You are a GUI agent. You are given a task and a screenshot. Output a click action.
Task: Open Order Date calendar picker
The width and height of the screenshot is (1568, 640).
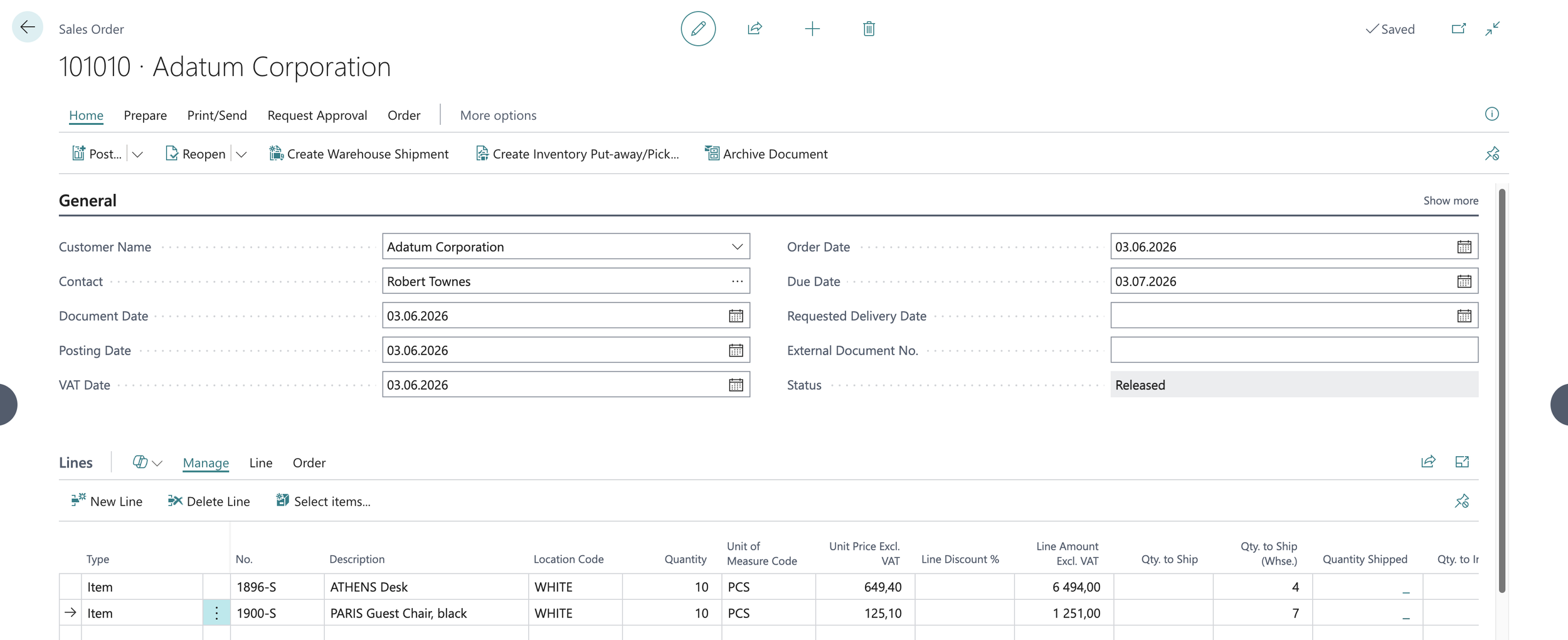click(x=1464, y=247)
